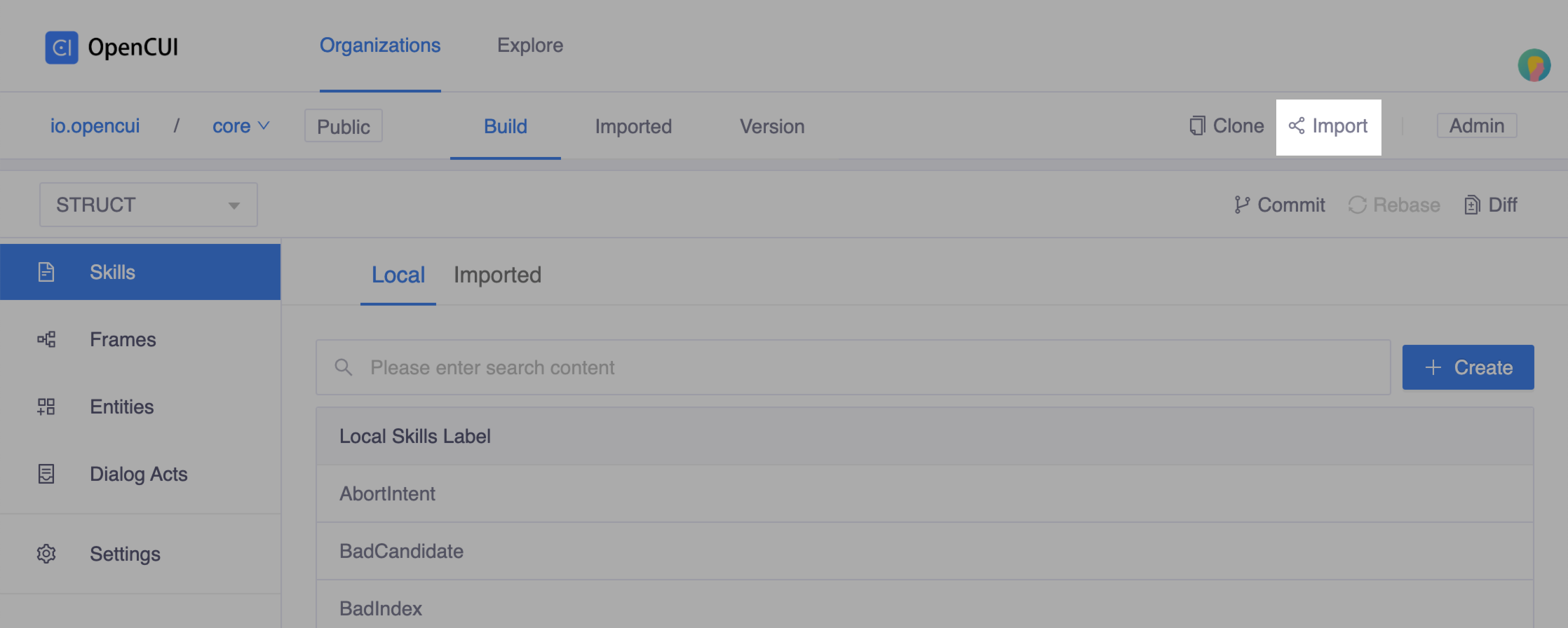The height and width of the screenshot is (628, 1568).
Task: Click the Frames icon in sidebar
Action: click(x=46, y=339)
